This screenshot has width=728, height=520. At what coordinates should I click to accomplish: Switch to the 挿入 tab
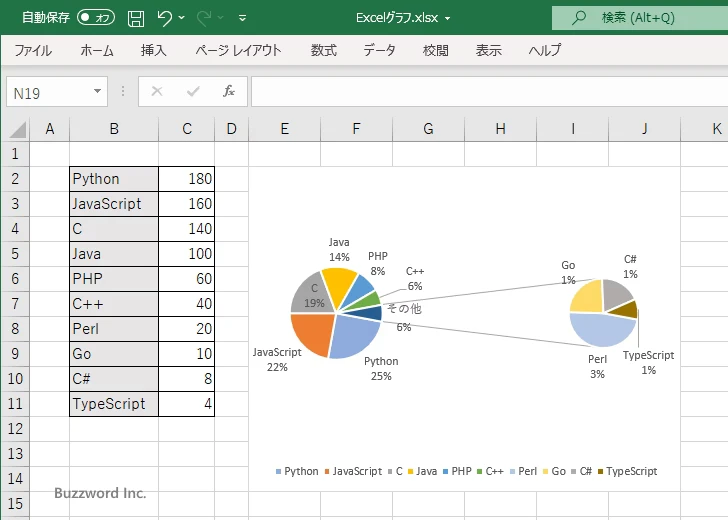tap(154, 50)
